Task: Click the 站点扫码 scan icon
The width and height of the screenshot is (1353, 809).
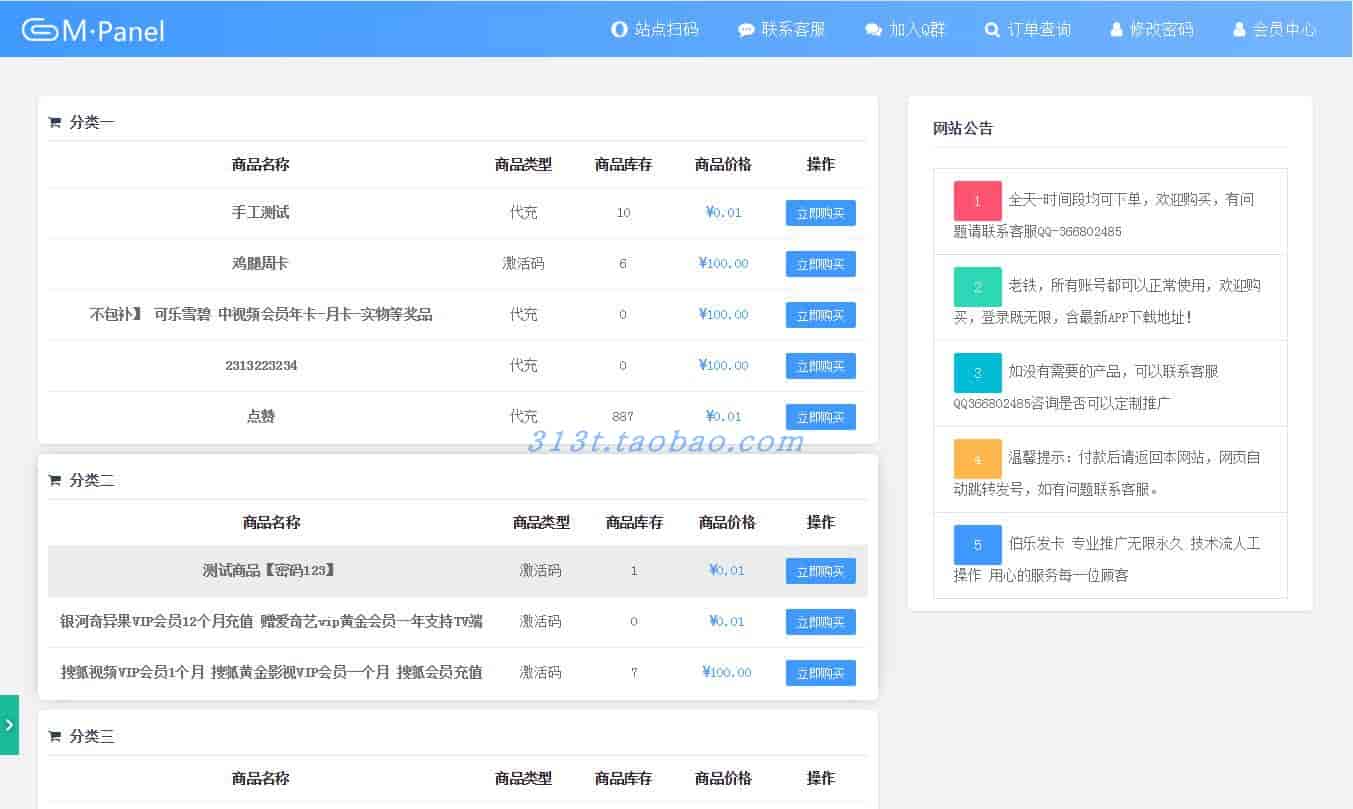Action: coord(619,30)
